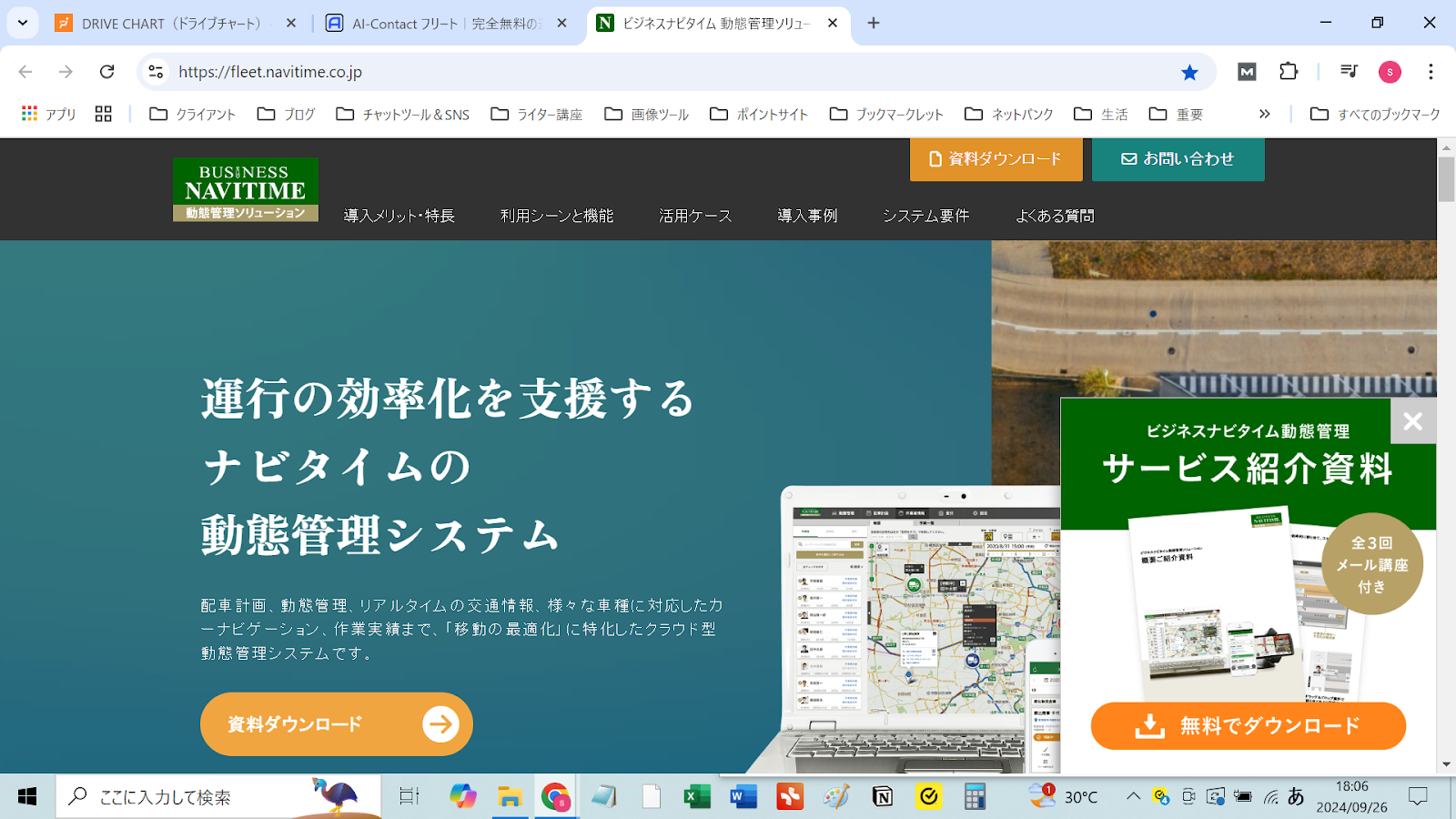Open the media control icon
Image resolution: width=1456 pixels, height=819 pixels.
[x=1350, y=72]
